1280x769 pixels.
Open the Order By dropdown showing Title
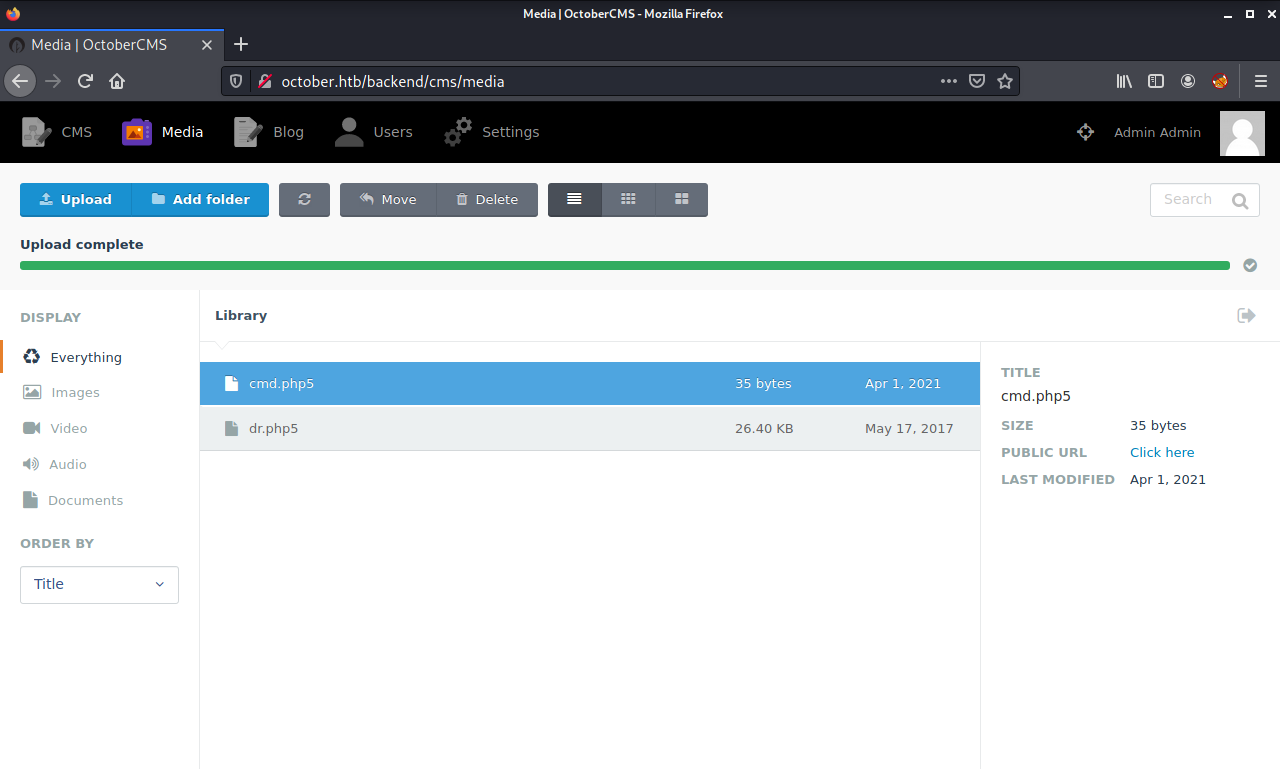coord(99,584)
